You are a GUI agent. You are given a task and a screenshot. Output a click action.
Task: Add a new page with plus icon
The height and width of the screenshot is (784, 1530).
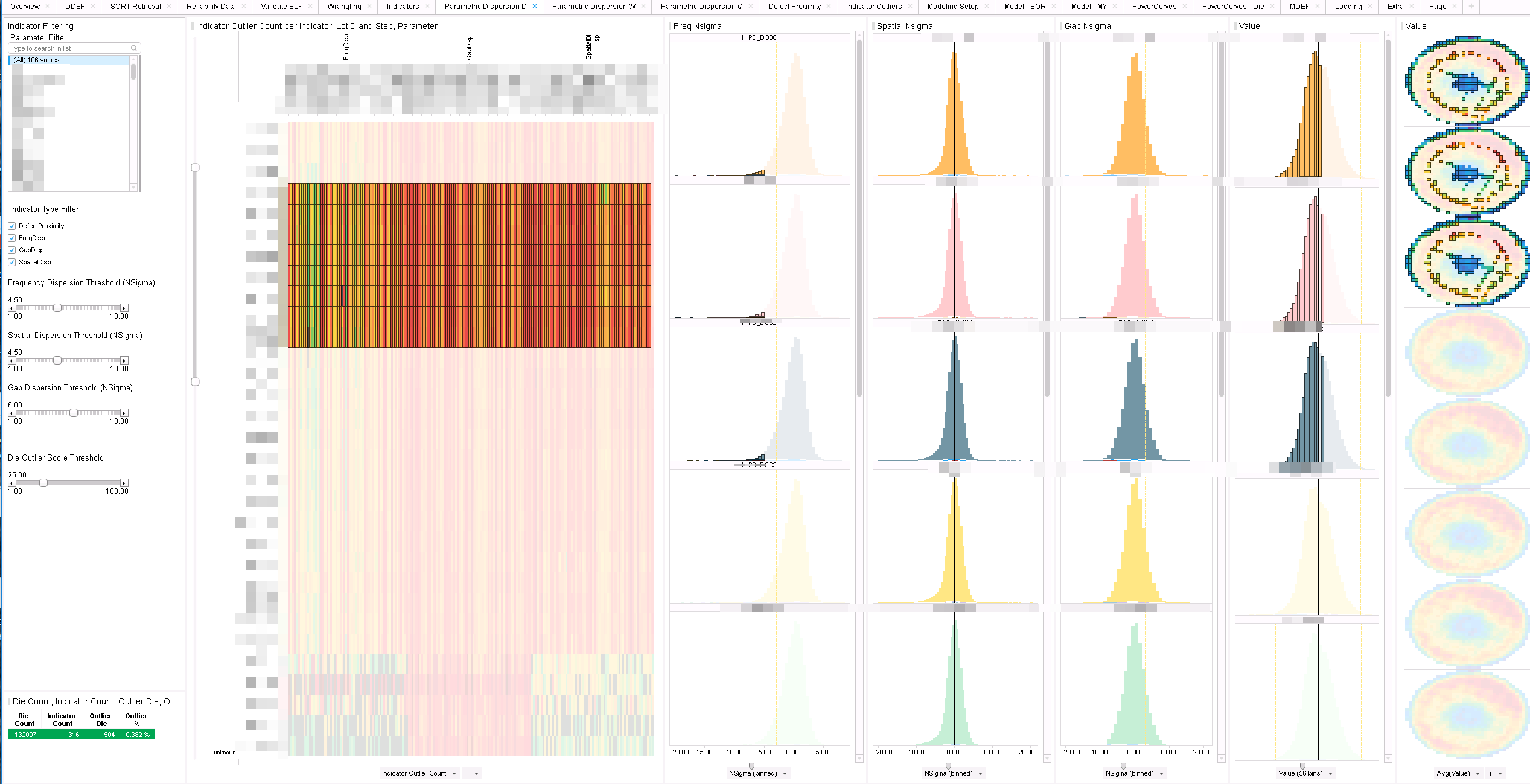(1471, 6)
